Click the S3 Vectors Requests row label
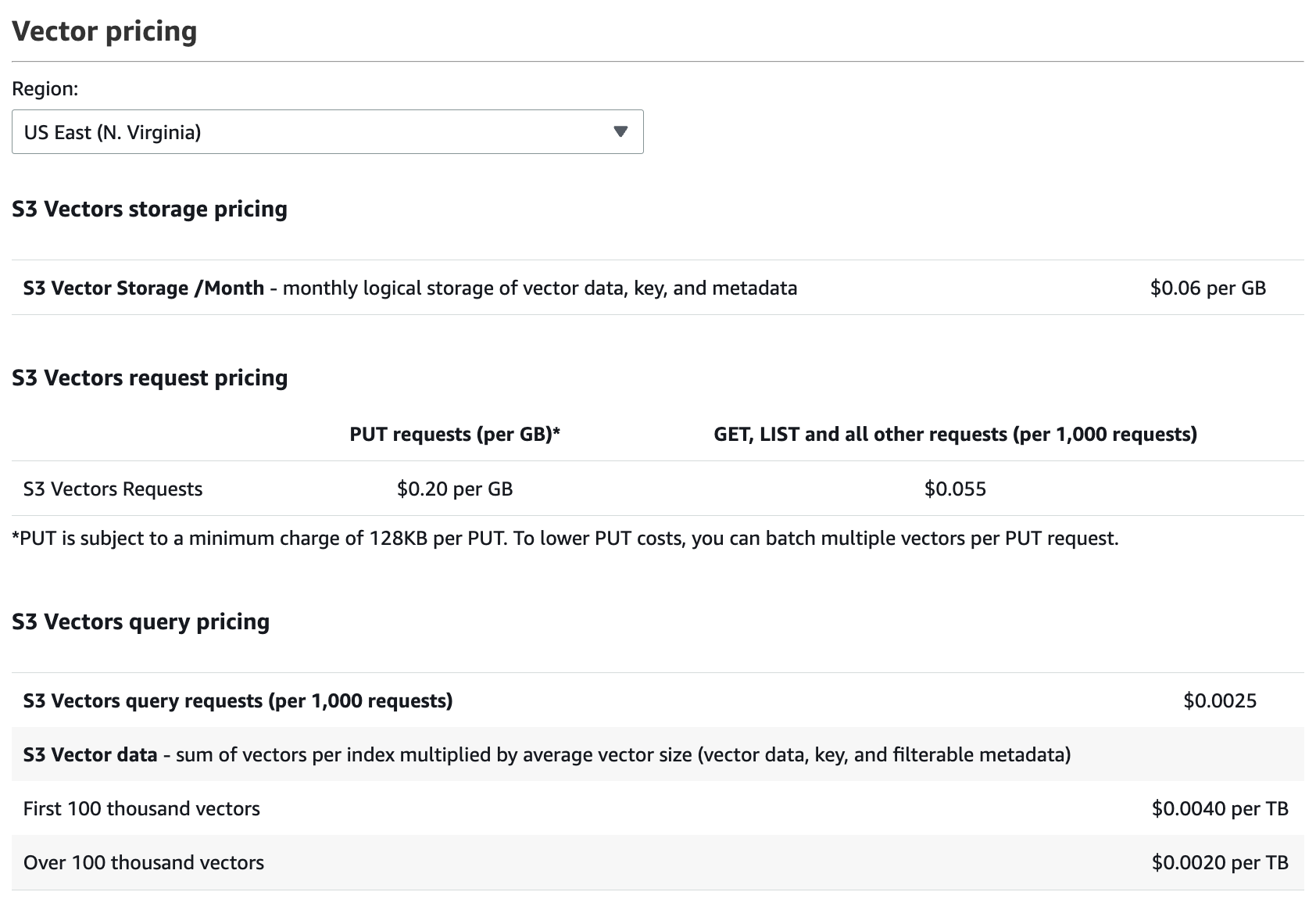The width and height of the screenshot is (1316, 899). 113,489
